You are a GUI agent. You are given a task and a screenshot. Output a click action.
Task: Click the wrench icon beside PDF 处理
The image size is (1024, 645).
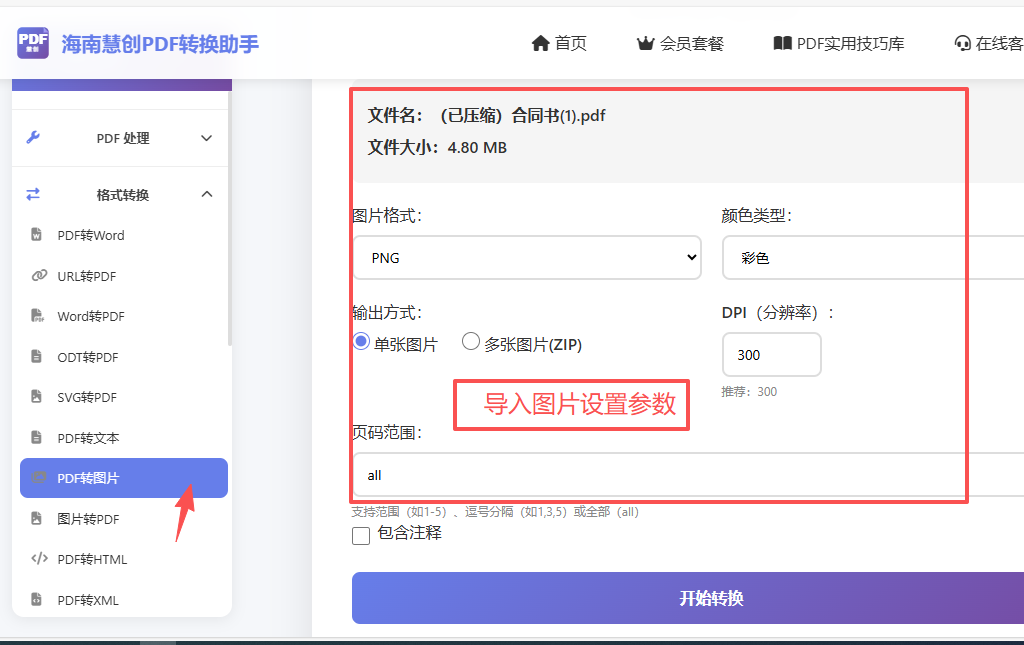[x=33, y=137]
